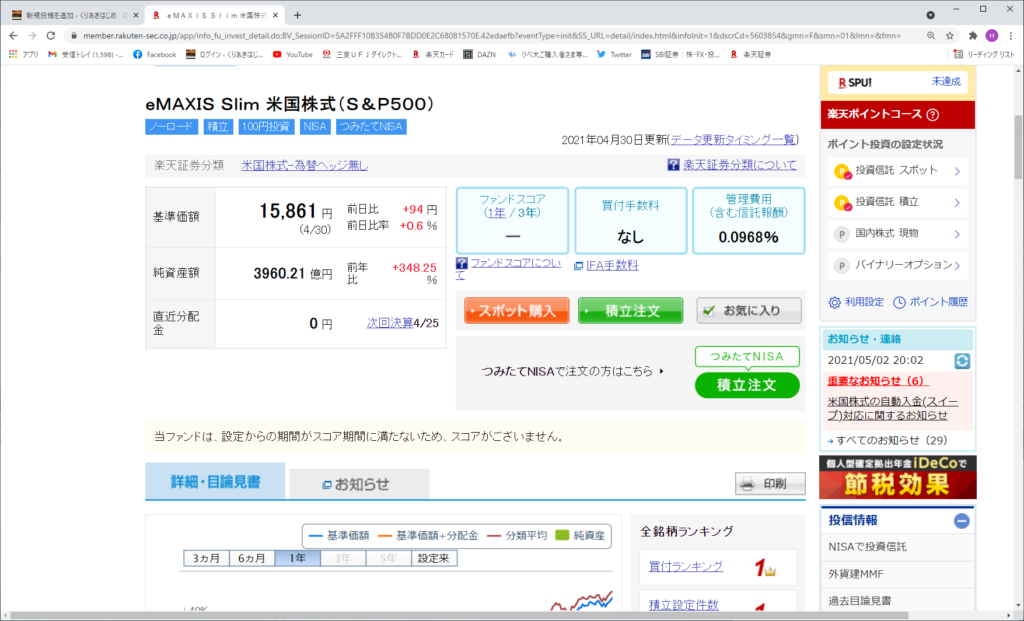Switch to the お知らせ tab
Image resolution: width=1024 pixels, height=621 pixels.
[x=358, y=484]
